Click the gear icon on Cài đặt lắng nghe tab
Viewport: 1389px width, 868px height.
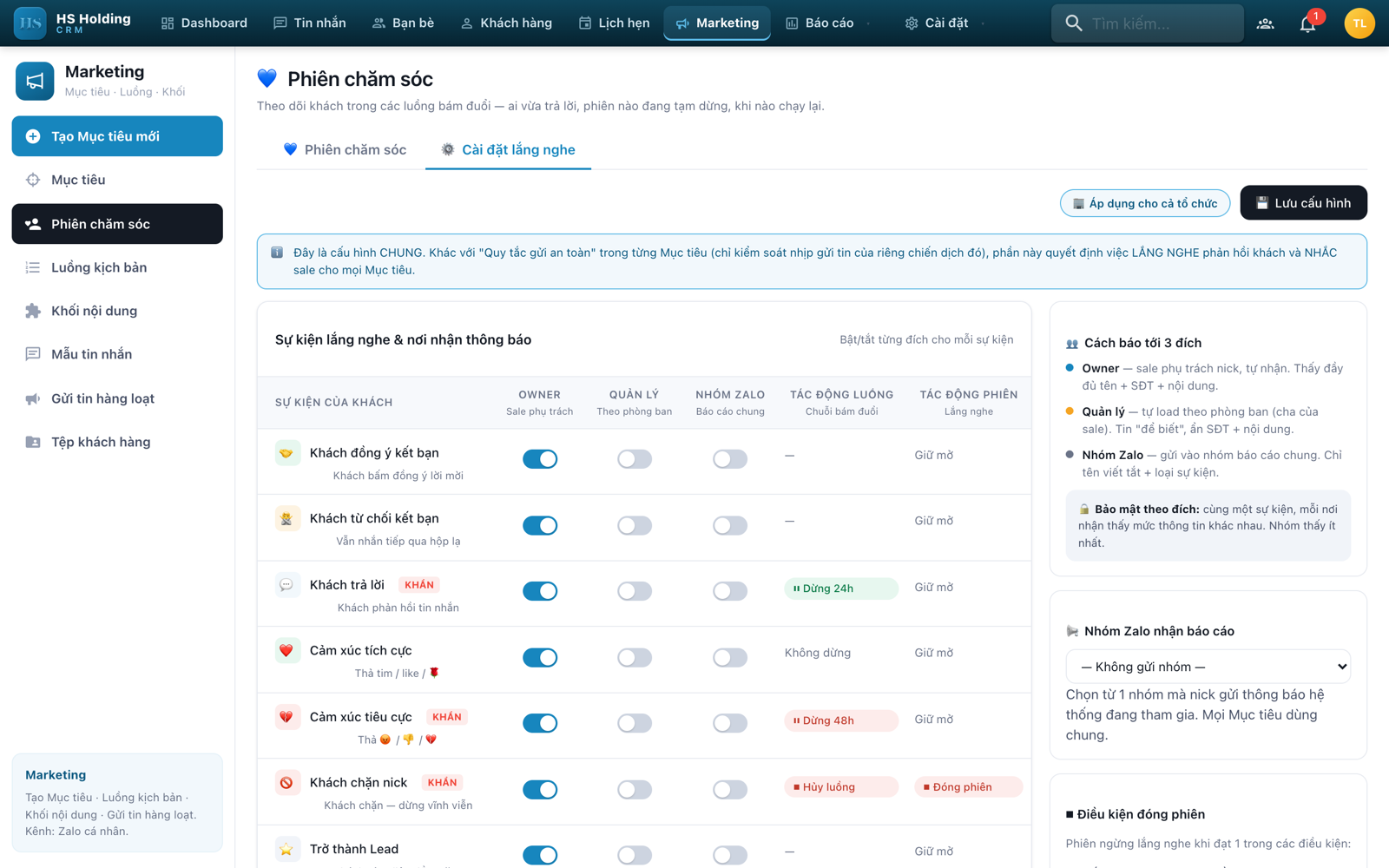[x=448, y=149]
